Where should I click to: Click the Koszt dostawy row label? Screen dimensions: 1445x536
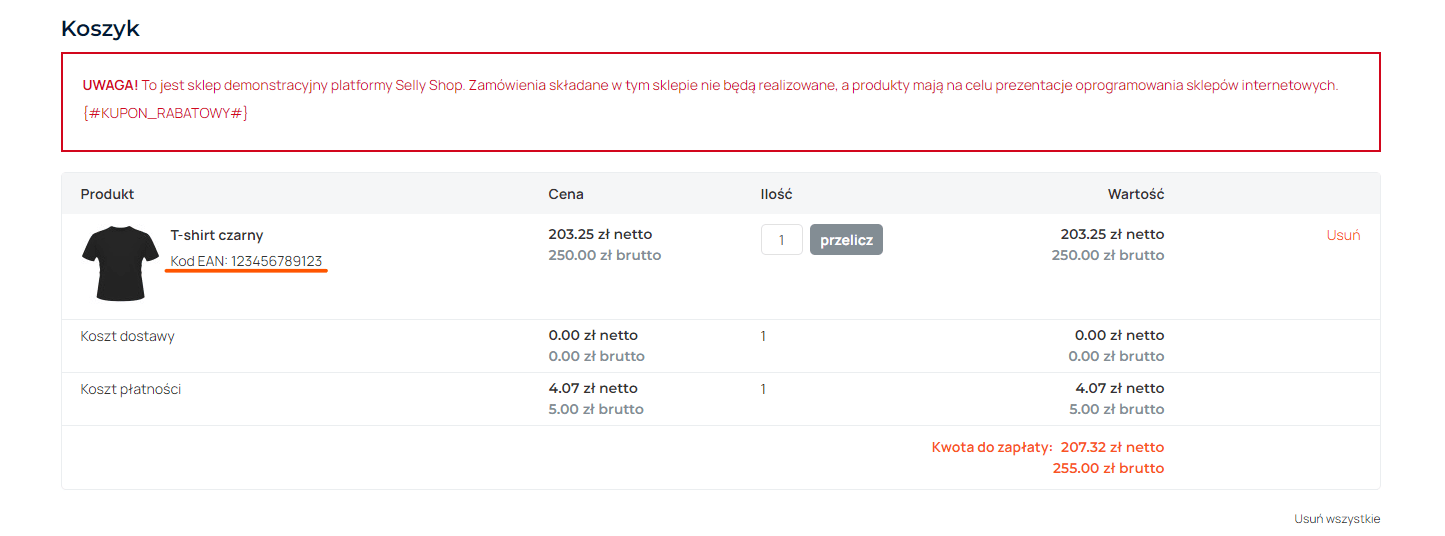[127, 336]
